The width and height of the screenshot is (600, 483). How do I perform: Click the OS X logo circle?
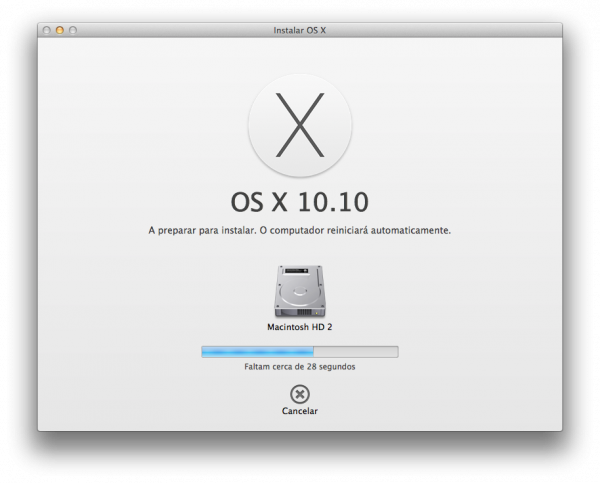(x=300, y=126)
